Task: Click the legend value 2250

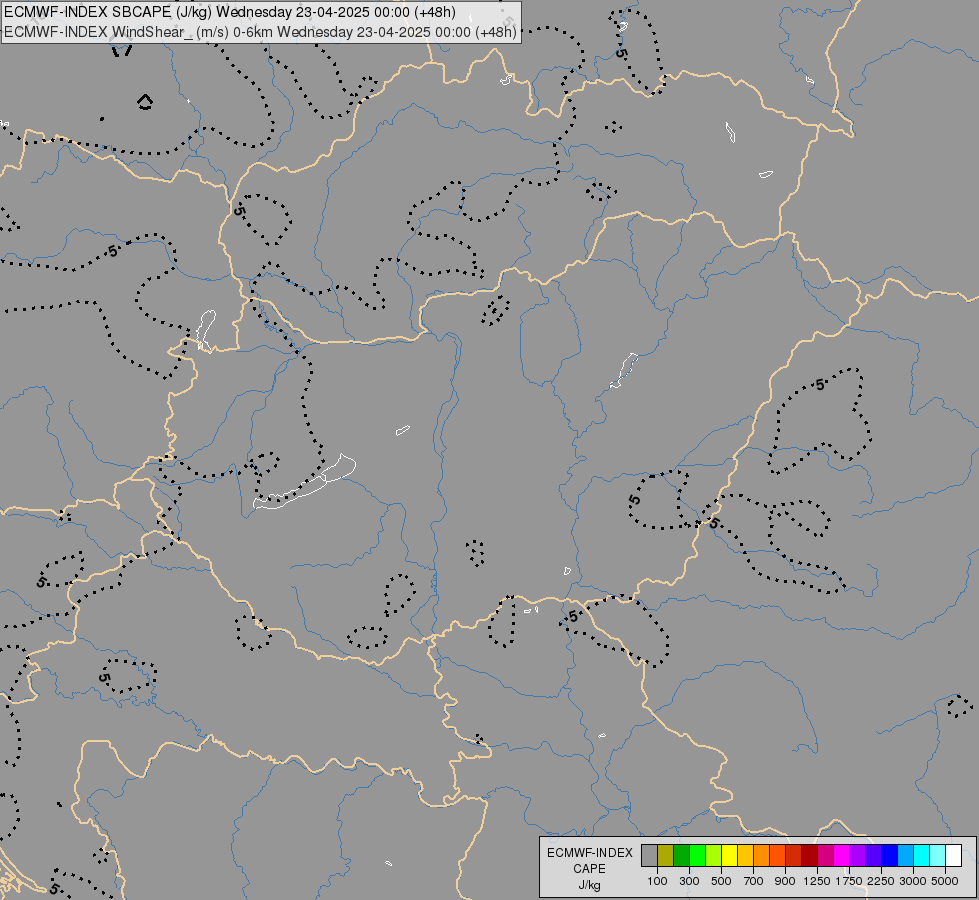Action: pyautogui.click(x=881, y=881)
